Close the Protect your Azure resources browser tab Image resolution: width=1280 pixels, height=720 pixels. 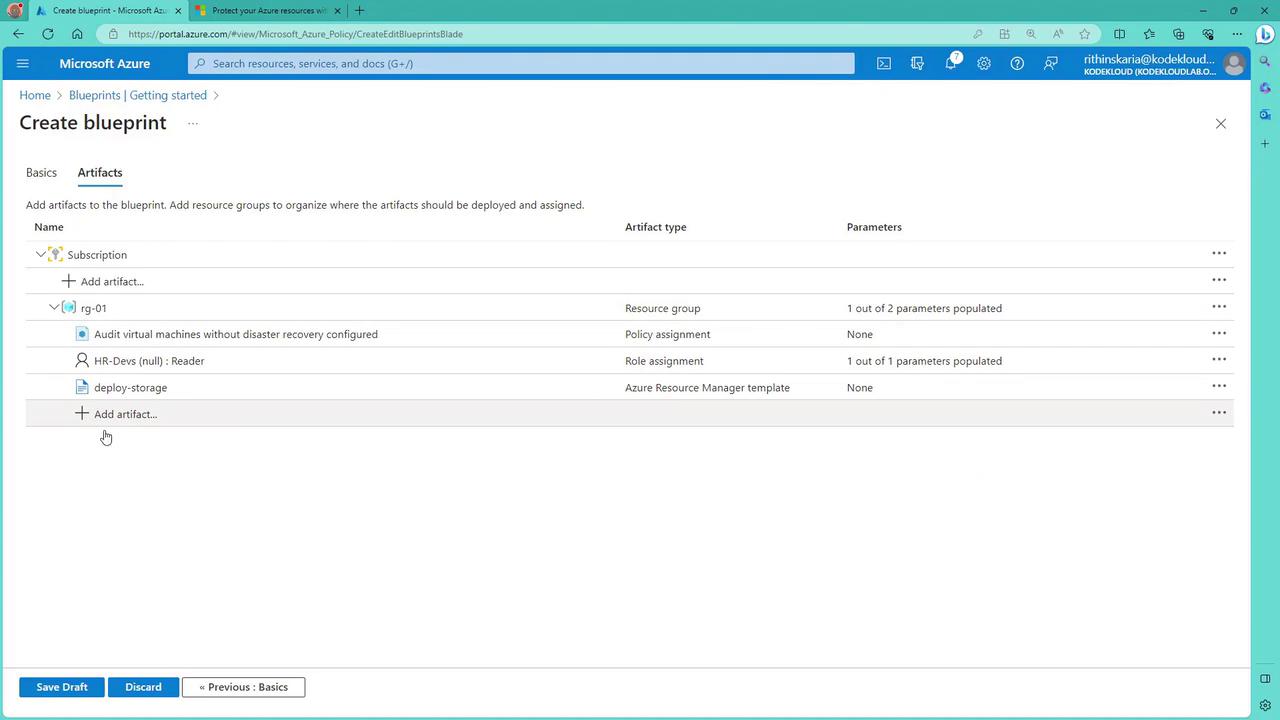pos(338,10)
